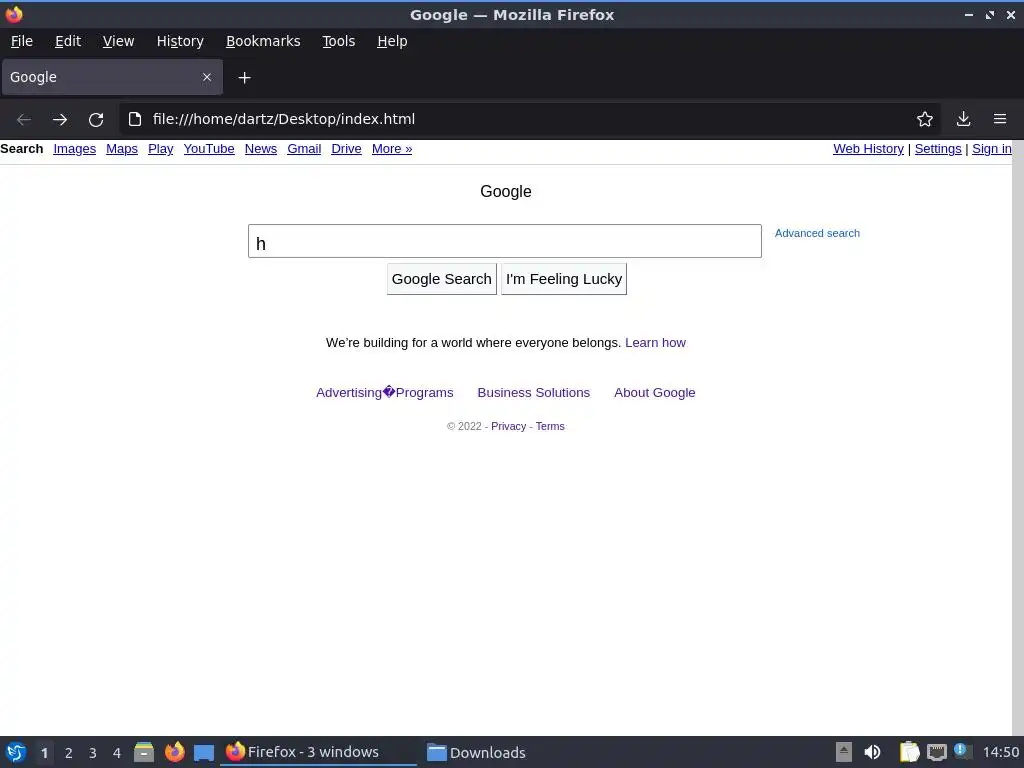
Task: Open the Firefox hamburger application menu
Action: tap(1000, 119)
